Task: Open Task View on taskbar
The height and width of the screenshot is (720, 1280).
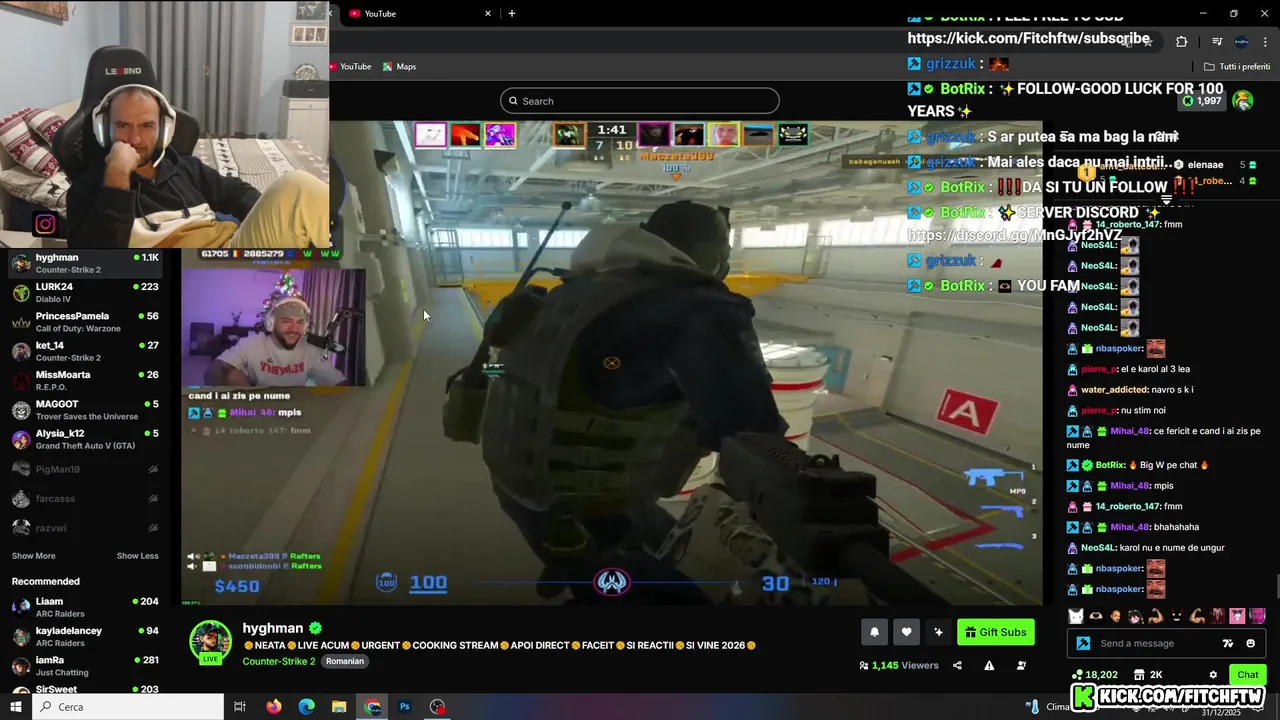Action: (240, 707)
